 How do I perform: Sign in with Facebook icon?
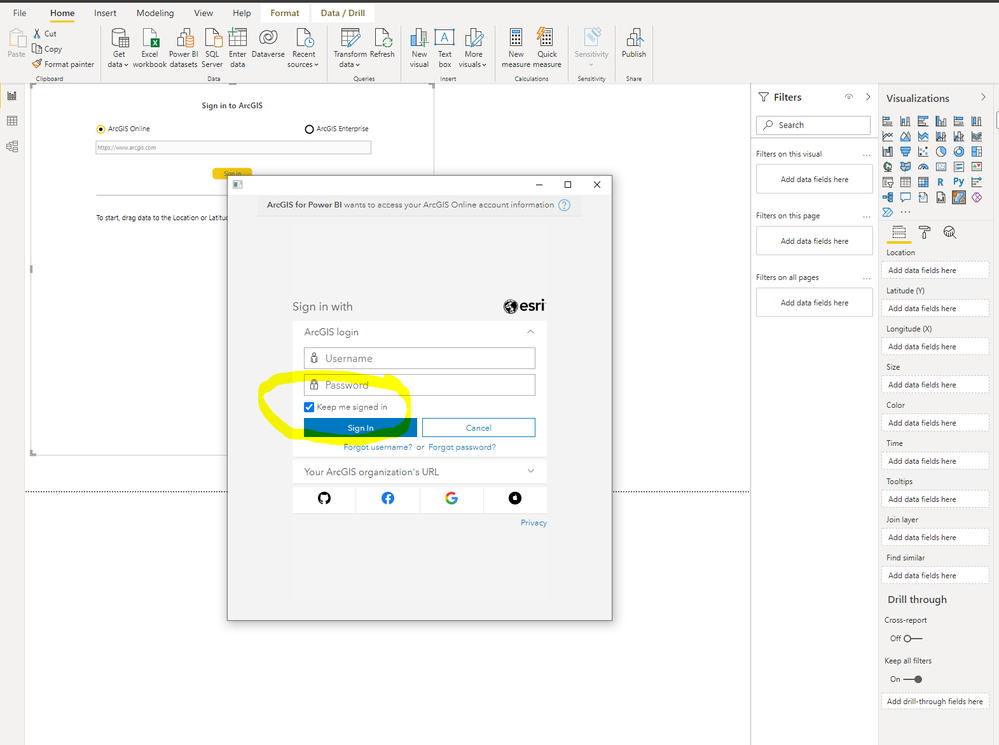click(x=388, y=498)
